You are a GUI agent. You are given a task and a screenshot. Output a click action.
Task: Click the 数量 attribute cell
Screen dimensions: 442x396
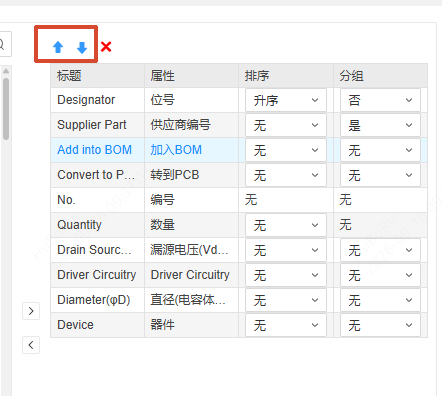coord(192,225)
